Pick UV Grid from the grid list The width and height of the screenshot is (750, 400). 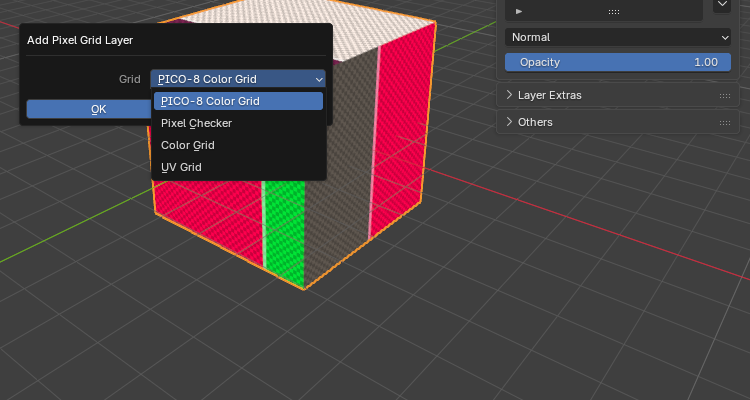(238, 167)
